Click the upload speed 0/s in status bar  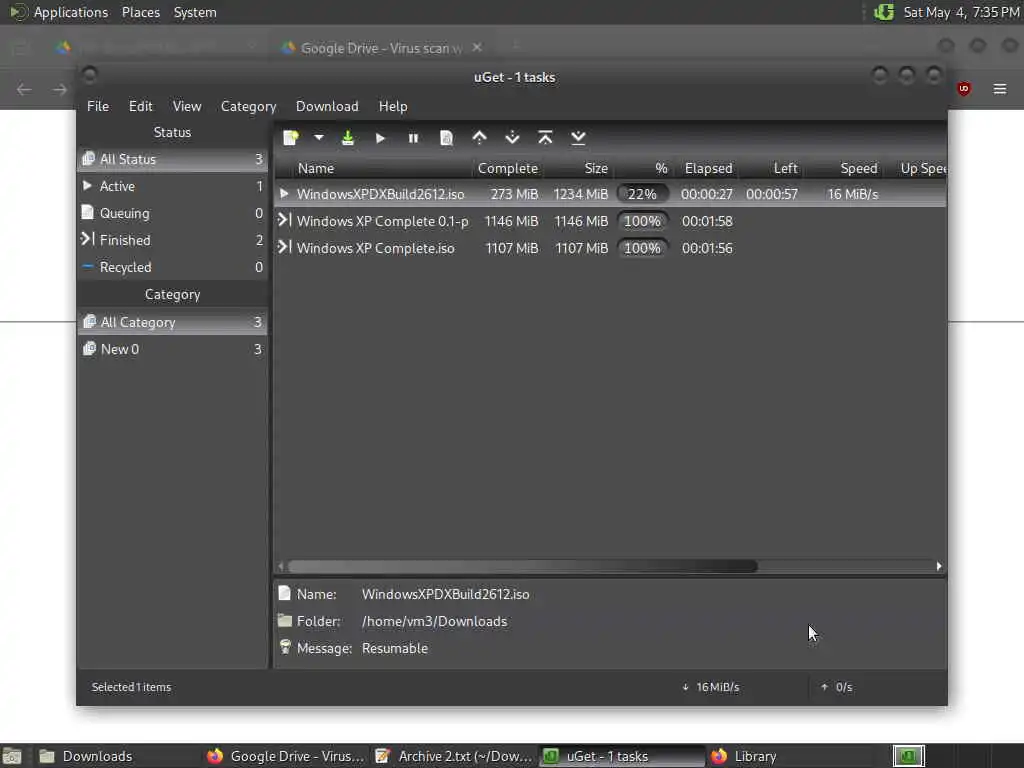(x=837, y=687)
